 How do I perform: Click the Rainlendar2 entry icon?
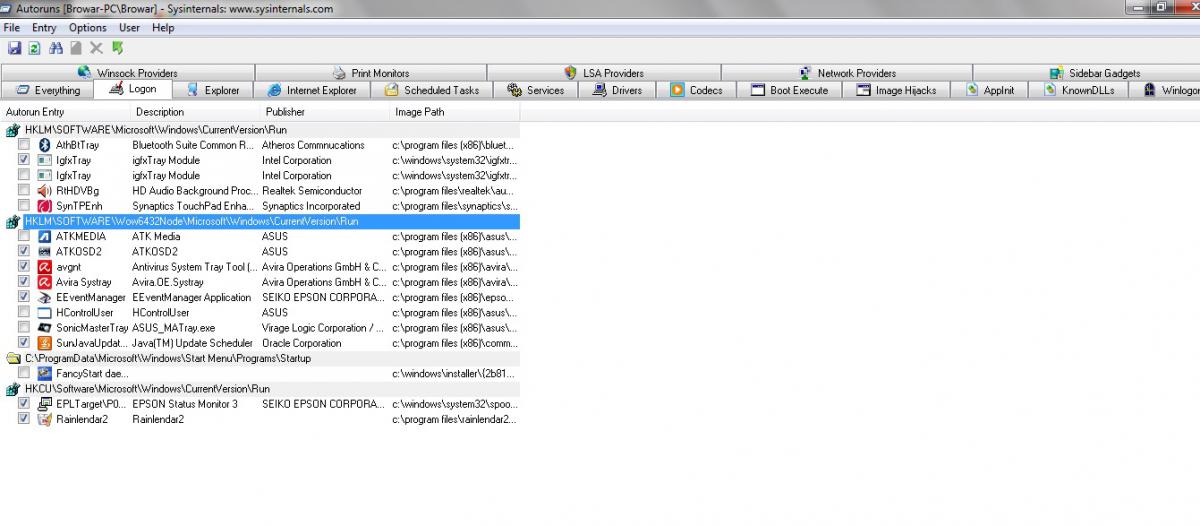tap(44, 419)
